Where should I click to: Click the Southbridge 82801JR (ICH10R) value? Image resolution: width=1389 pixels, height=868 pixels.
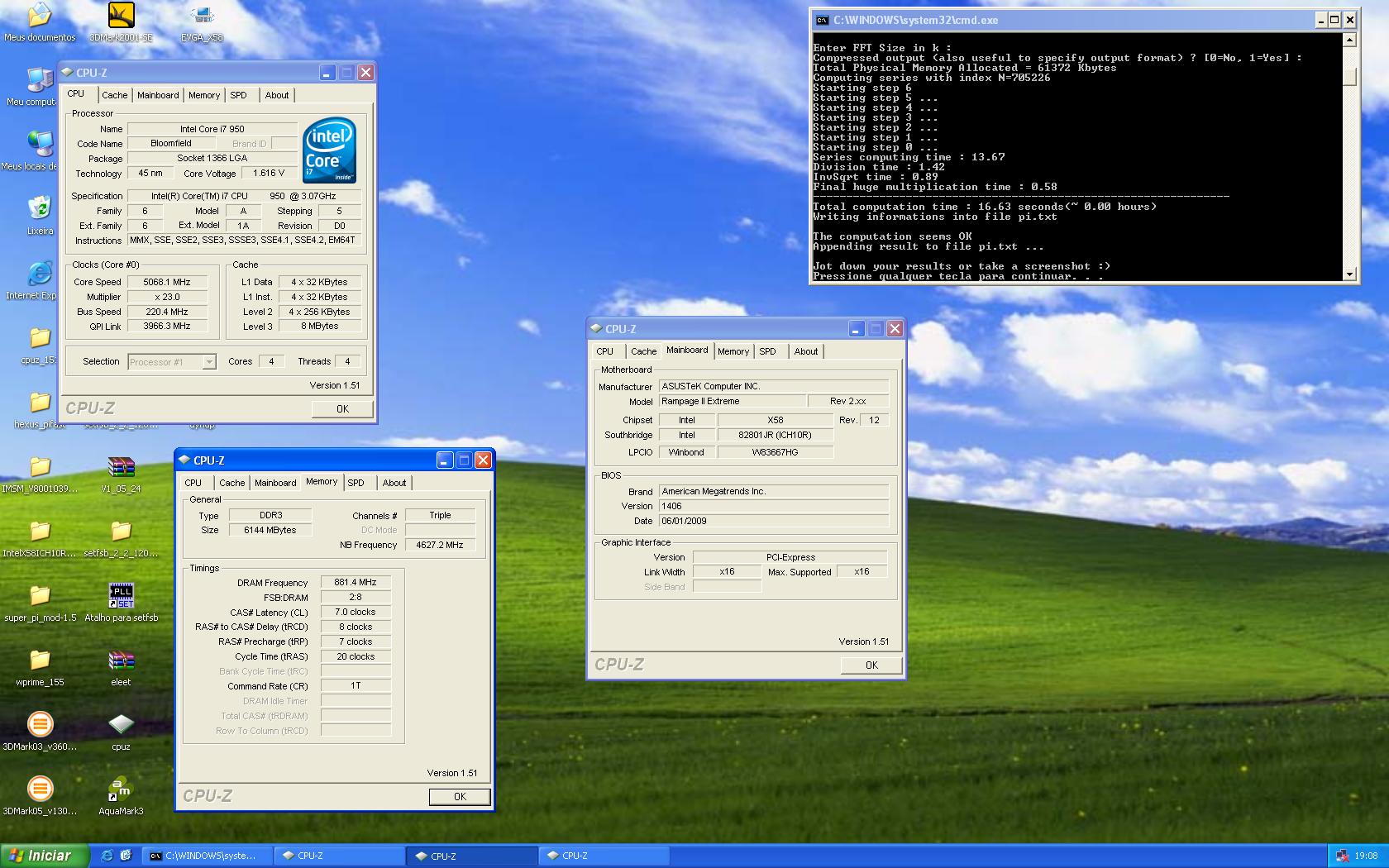click(776, 436)
